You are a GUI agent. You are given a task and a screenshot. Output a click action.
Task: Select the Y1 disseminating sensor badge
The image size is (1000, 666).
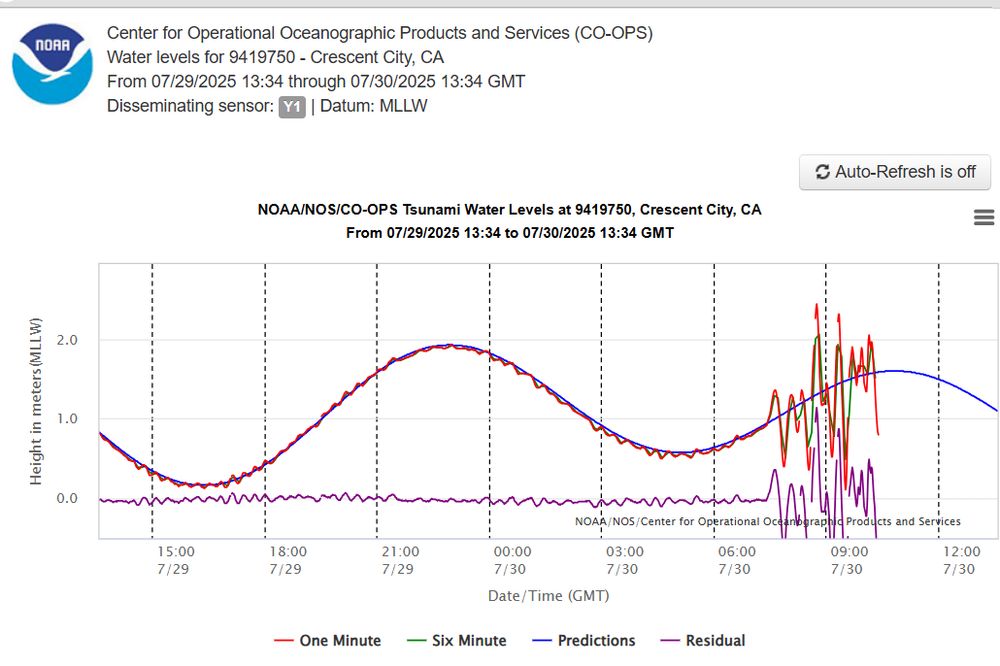(291, 107)
